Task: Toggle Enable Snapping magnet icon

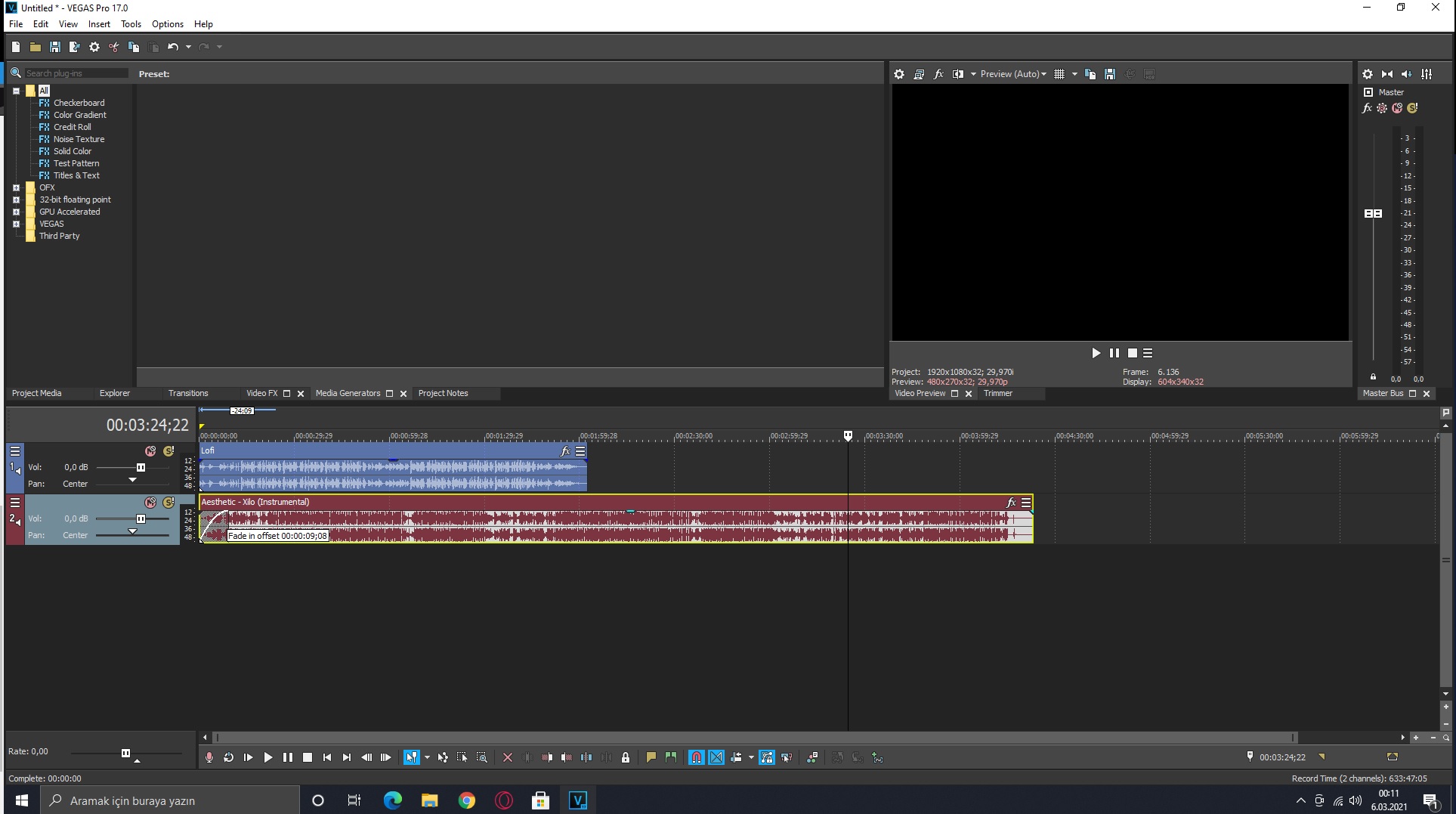Action: (697, 757)
